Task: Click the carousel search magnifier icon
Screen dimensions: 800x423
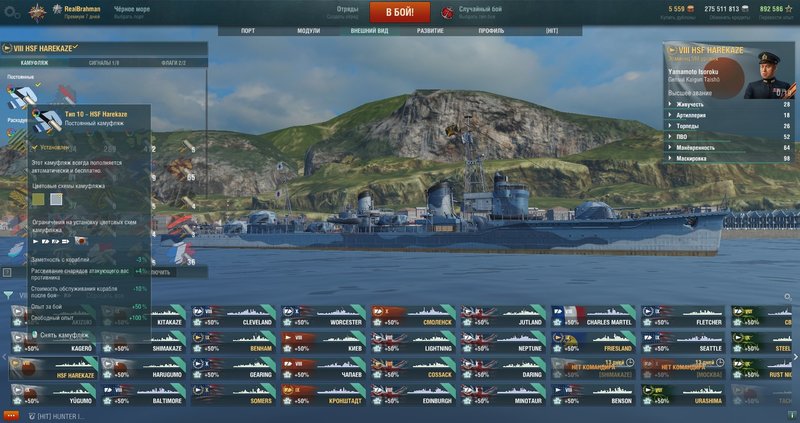Action: [x=788, y=296]
